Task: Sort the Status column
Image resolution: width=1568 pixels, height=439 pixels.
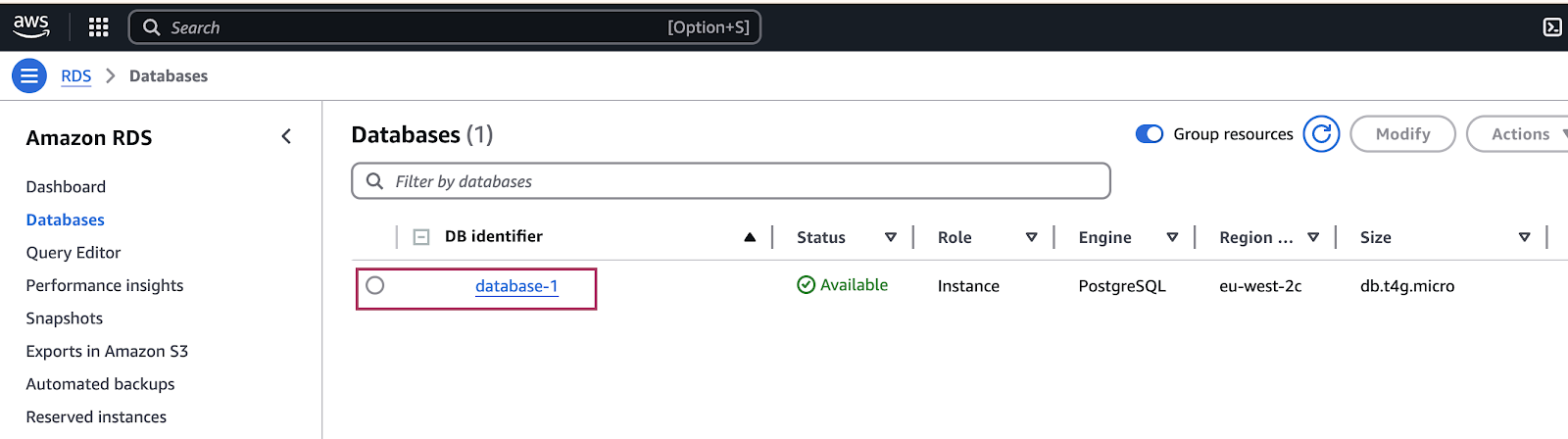Action: pos(891,237)
